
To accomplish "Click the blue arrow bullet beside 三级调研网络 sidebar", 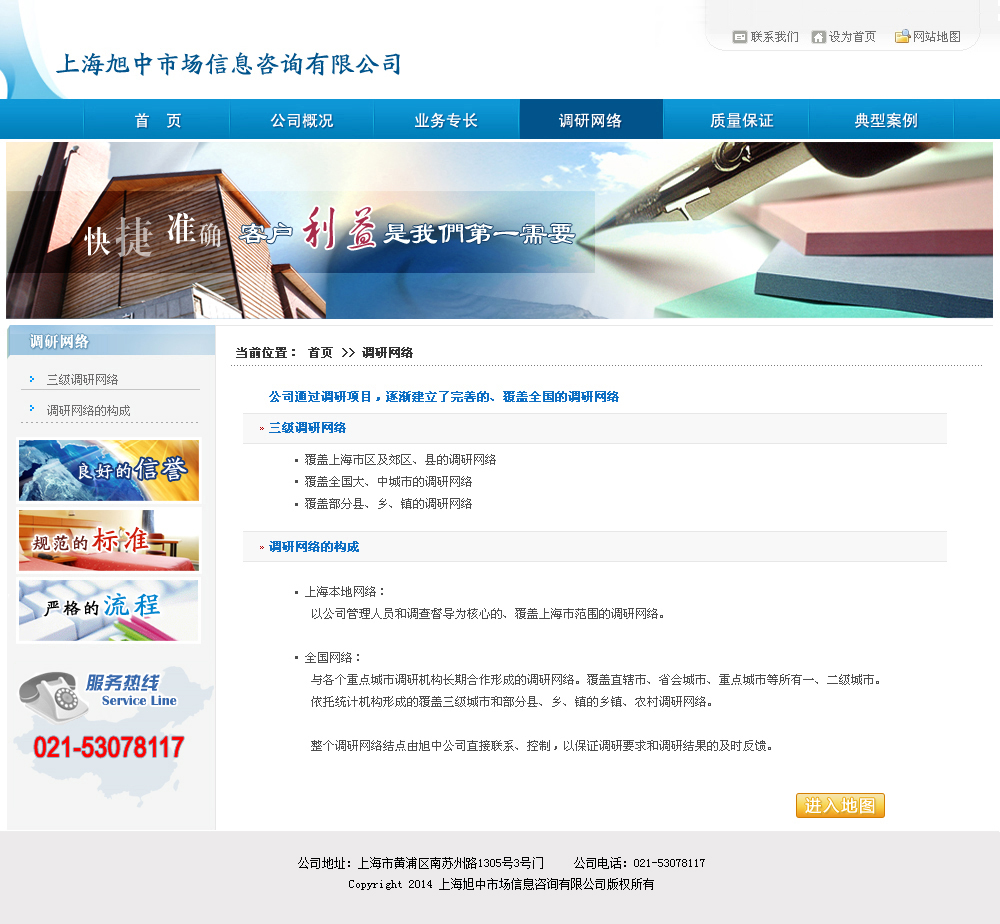I will click(x=32, y=379).
